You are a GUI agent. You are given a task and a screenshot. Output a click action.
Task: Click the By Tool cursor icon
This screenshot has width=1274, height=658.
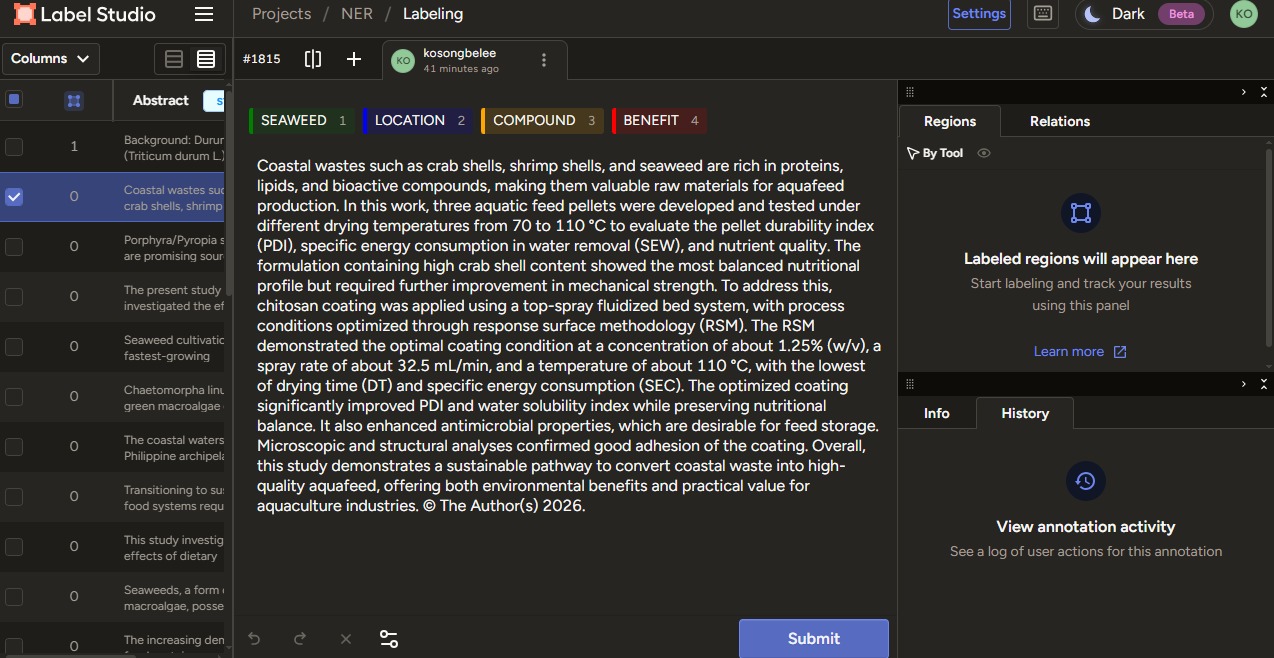[912, 153]
